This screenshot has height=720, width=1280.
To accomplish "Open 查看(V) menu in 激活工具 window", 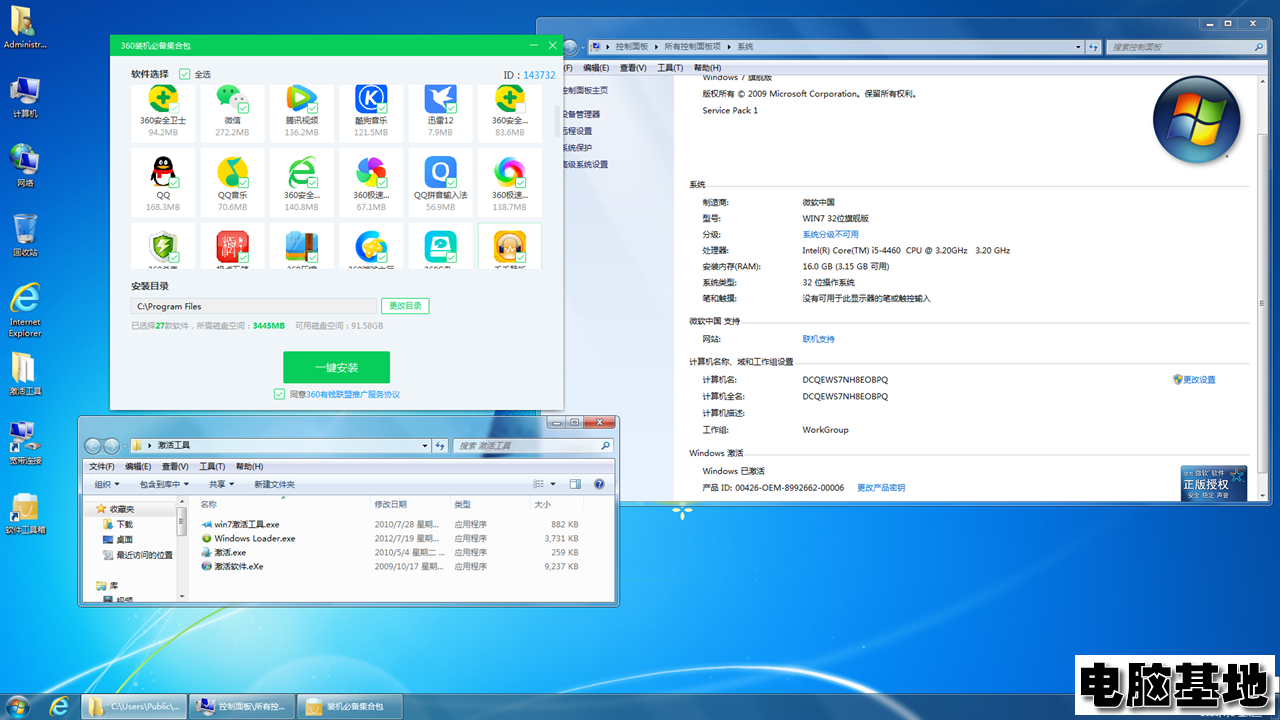I will coord(175,466).
